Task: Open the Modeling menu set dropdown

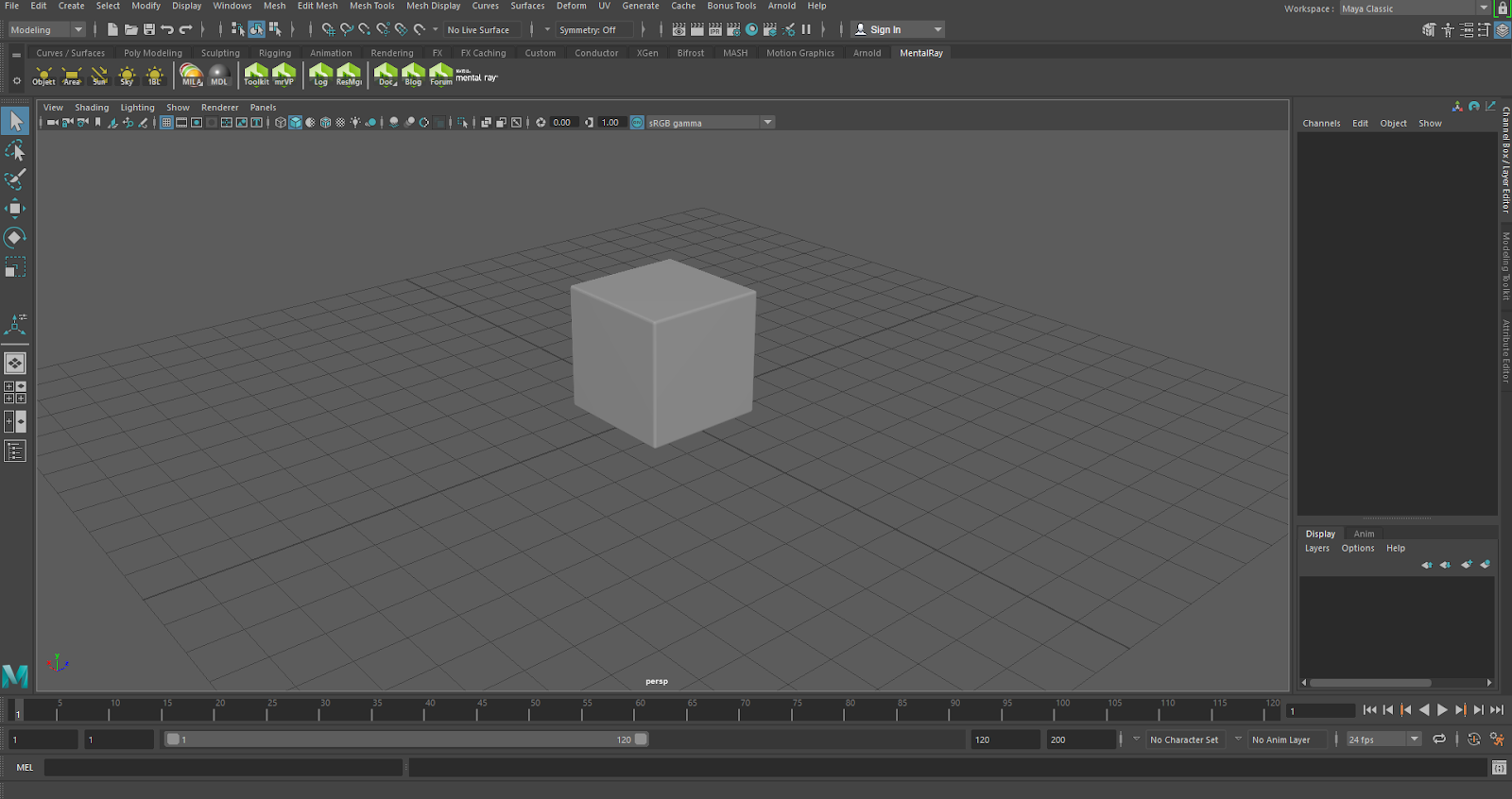Action: 47,30
